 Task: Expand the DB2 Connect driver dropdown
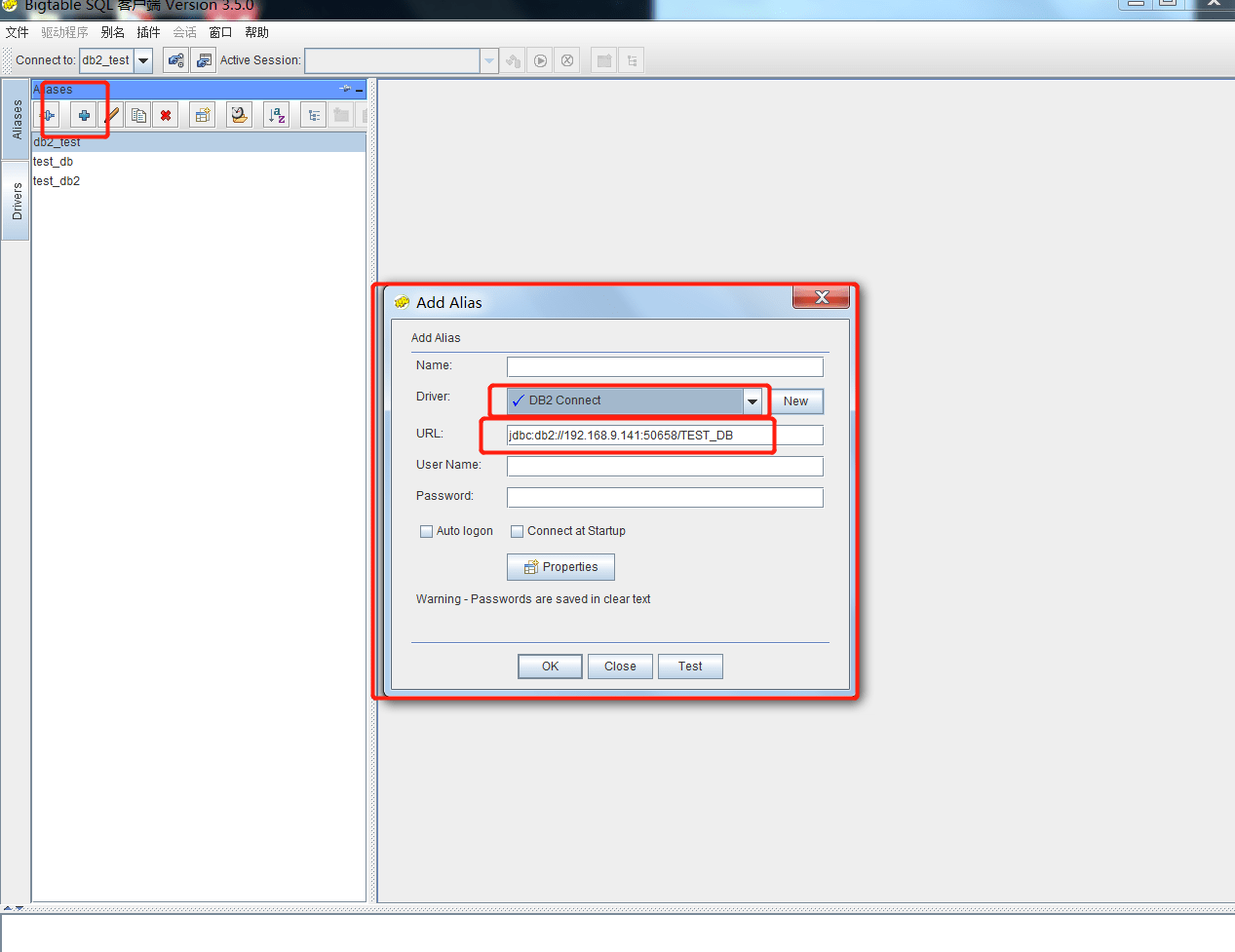tap(753, 400)
